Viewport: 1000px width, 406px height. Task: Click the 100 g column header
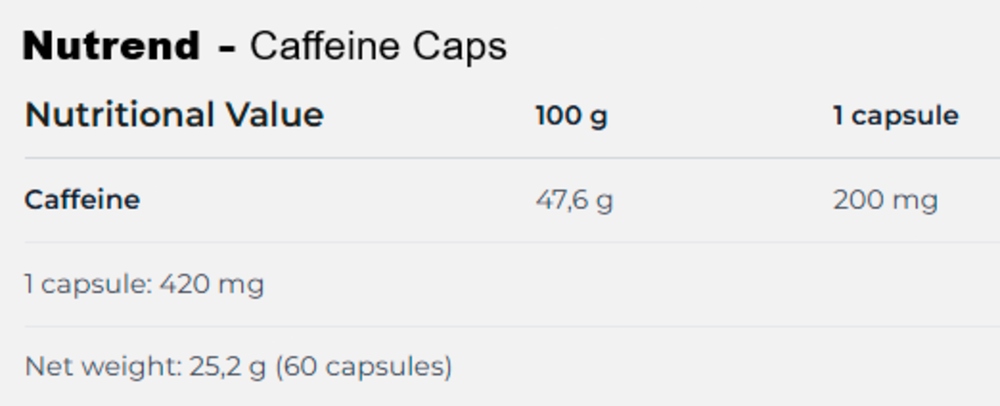[x=571, y=116]
